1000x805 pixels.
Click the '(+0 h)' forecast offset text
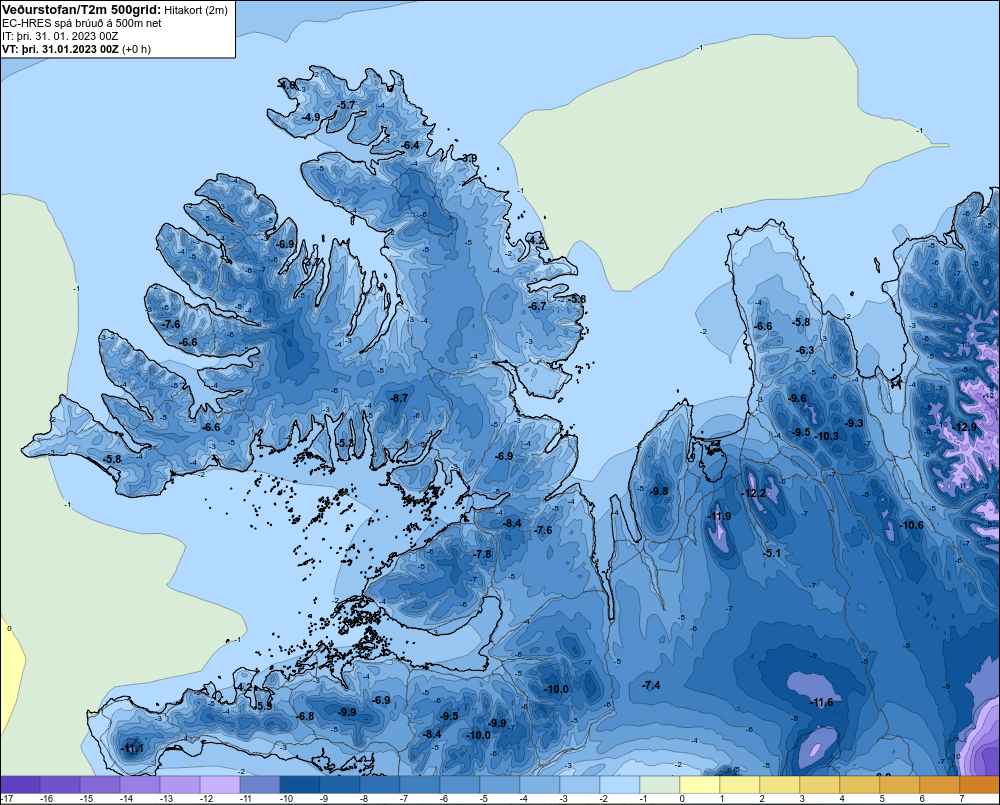[136, 49]
